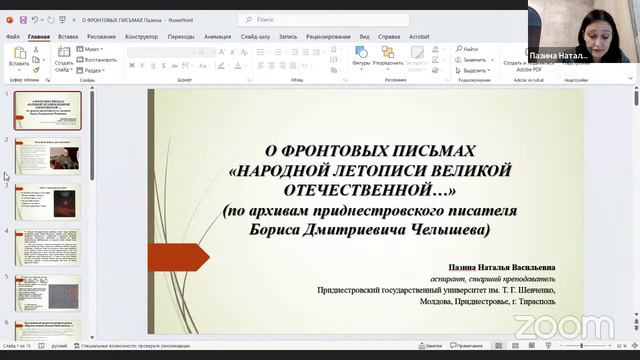Click the Восстановить button
The height and width of the screenshot is (360, 640).
tap(97, 60)
